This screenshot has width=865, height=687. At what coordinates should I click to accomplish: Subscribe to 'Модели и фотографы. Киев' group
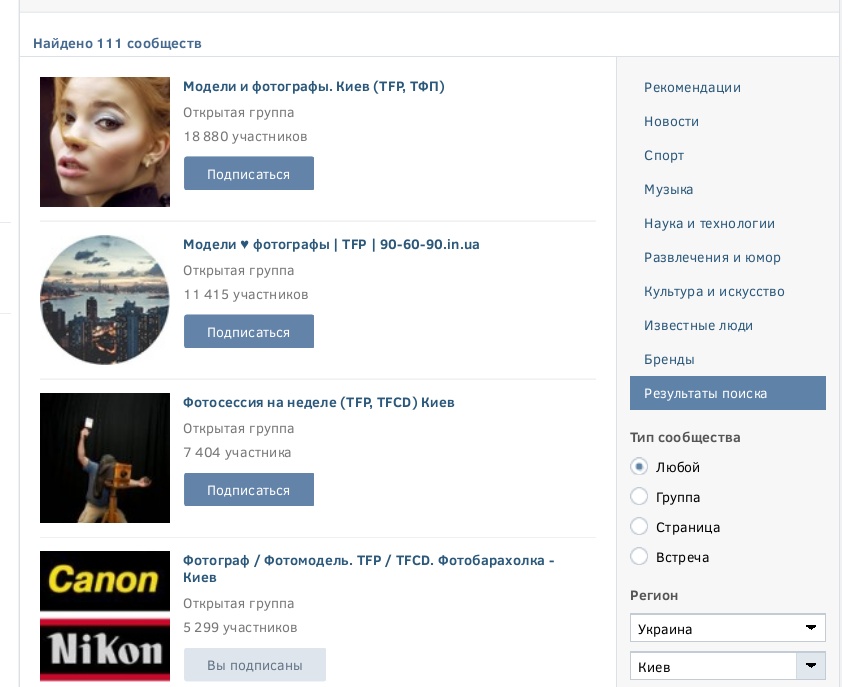coord(248,174)
